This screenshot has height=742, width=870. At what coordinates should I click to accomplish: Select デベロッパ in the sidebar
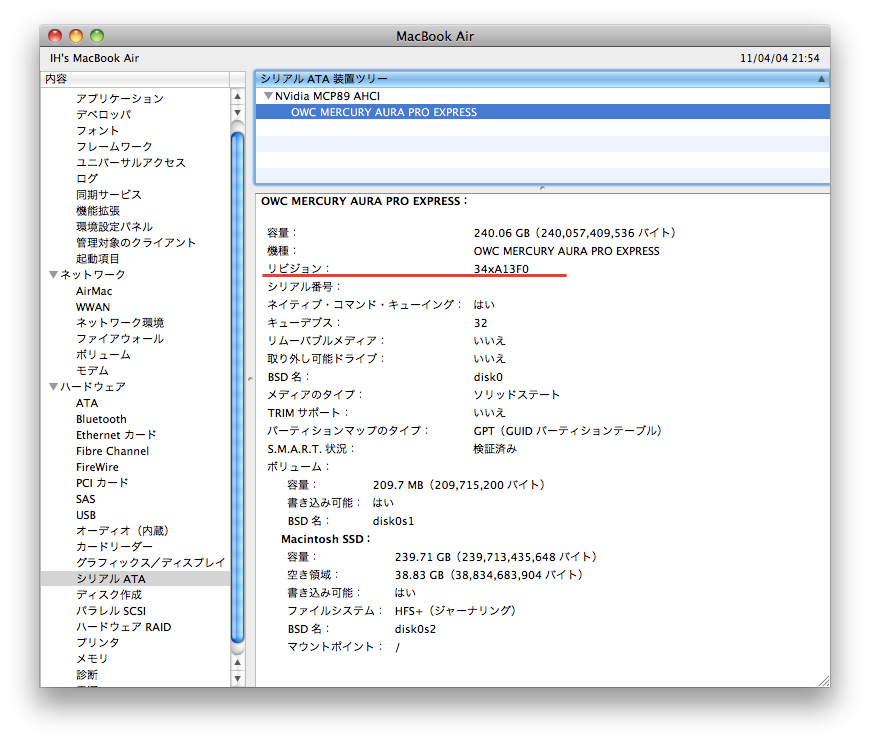104,114
